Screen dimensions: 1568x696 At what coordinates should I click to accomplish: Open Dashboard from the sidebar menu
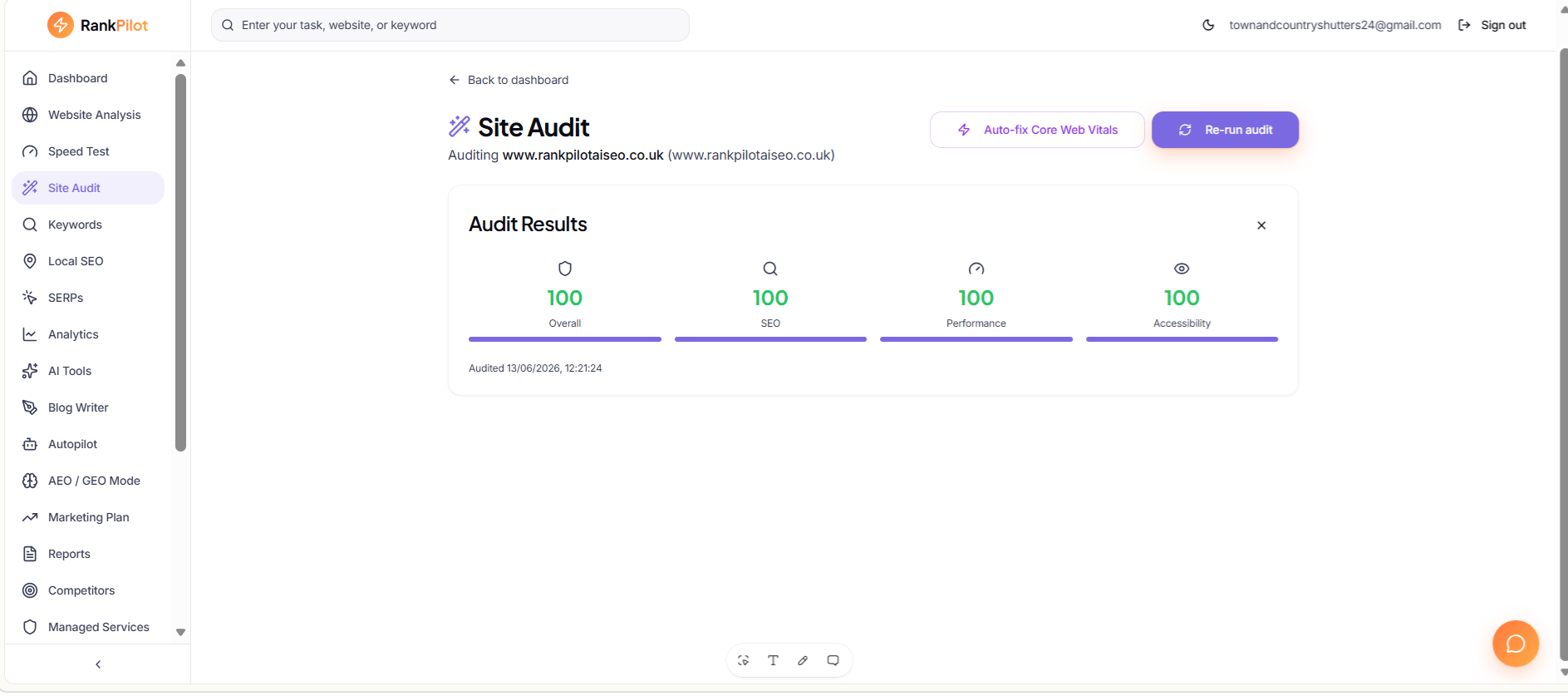tap(88, 78)
